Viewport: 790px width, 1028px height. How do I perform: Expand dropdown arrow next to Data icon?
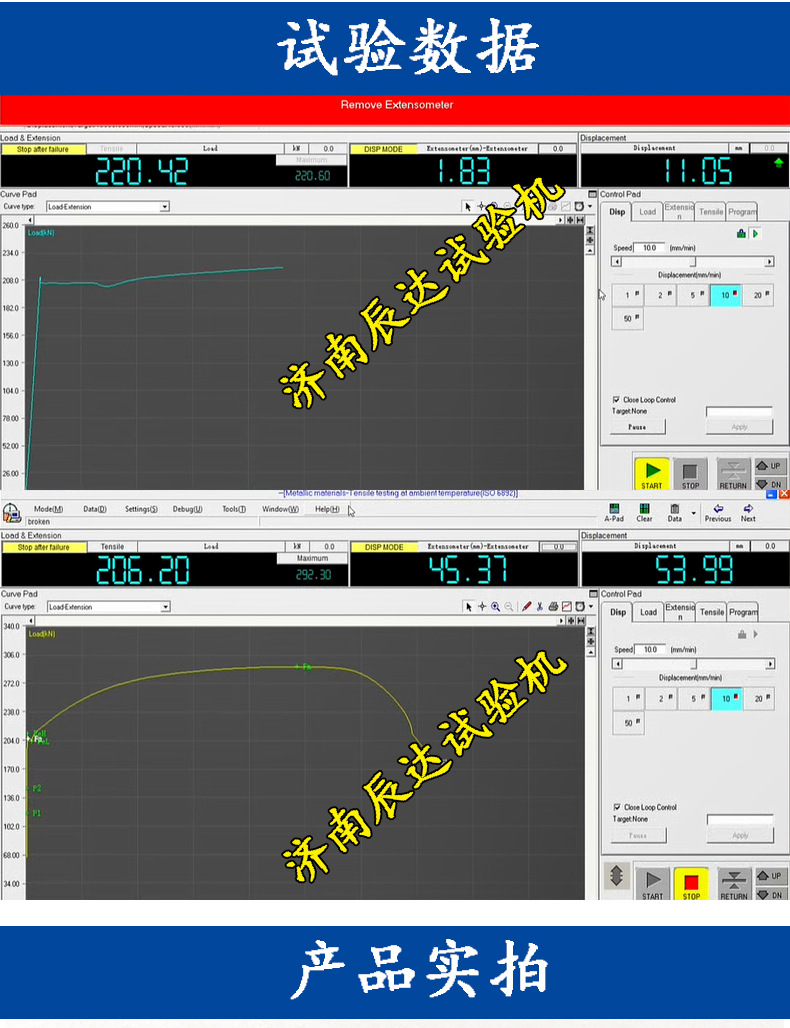tap(693, 513)
